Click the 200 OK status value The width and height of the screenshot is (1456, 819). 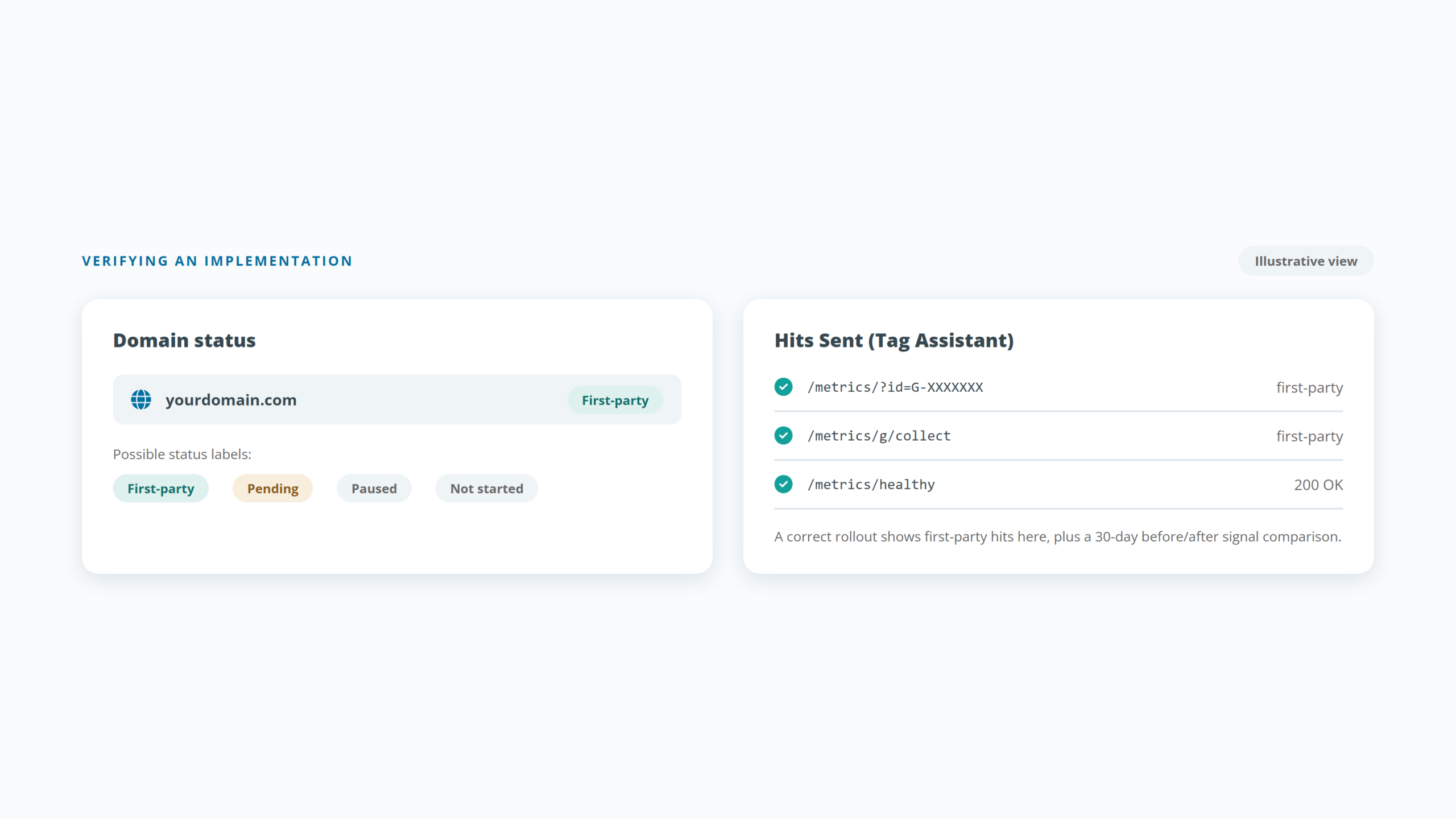point(1318,485)
